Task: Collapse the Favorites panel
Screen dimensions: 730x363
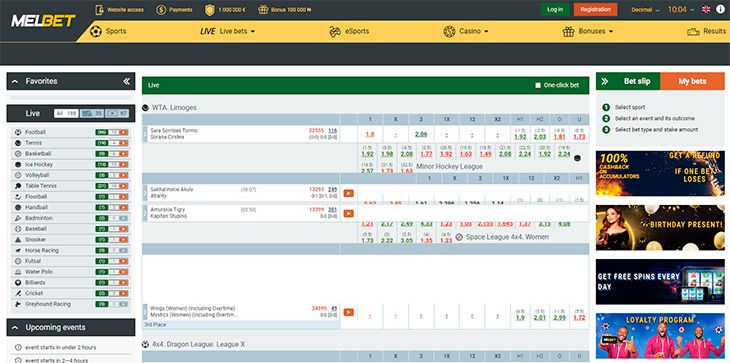Action: coord(15,81)
